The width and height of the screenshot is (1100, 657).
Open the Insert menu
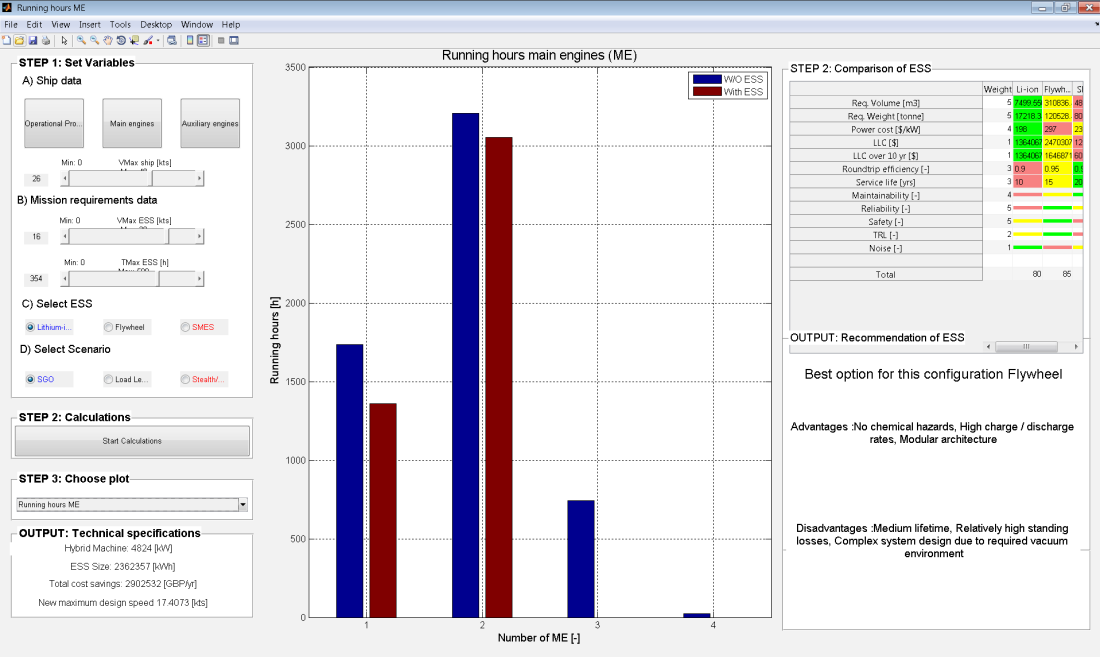89,24
